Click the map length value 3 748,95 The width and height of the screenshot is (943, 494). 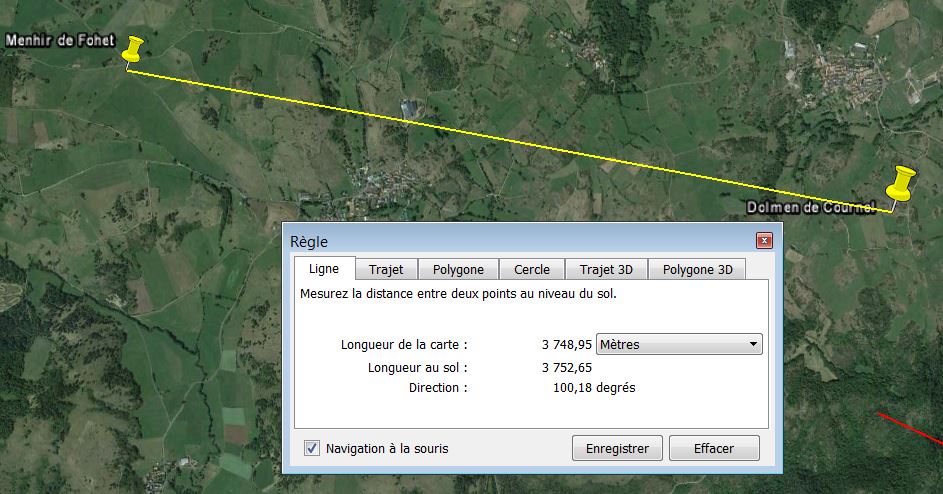coord(567,345)
